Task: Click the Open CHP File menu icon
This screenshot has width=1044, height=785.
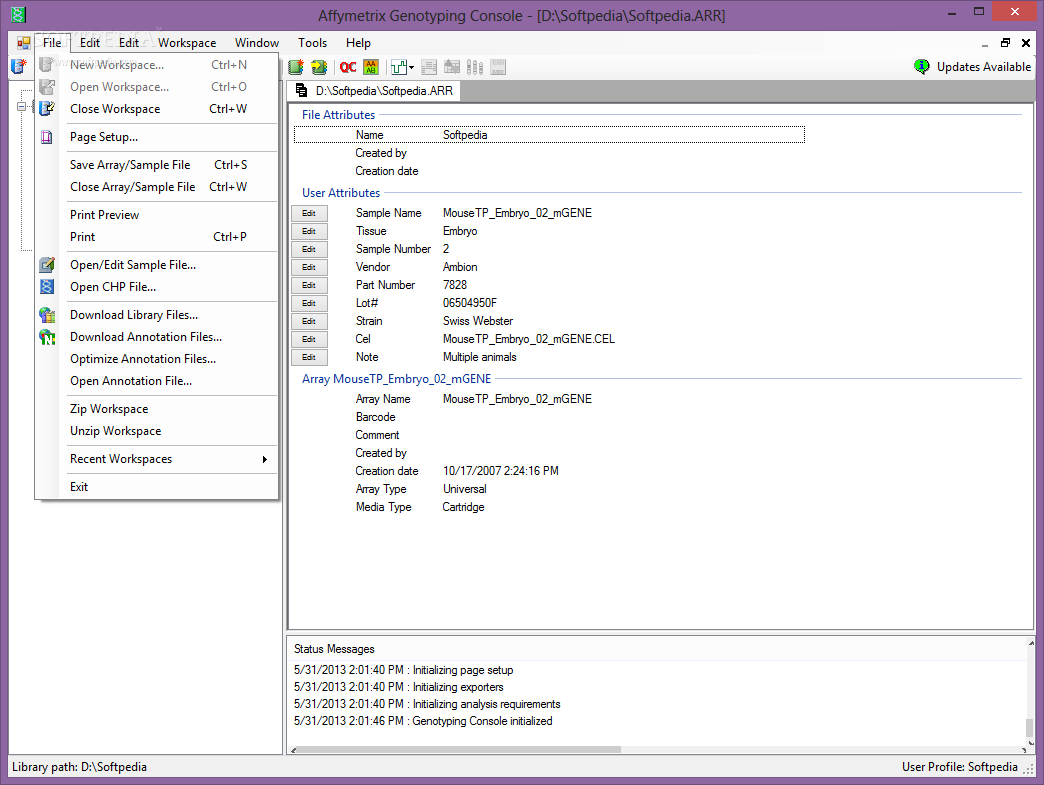Action: pyautogui.click(x=47, y=287)
